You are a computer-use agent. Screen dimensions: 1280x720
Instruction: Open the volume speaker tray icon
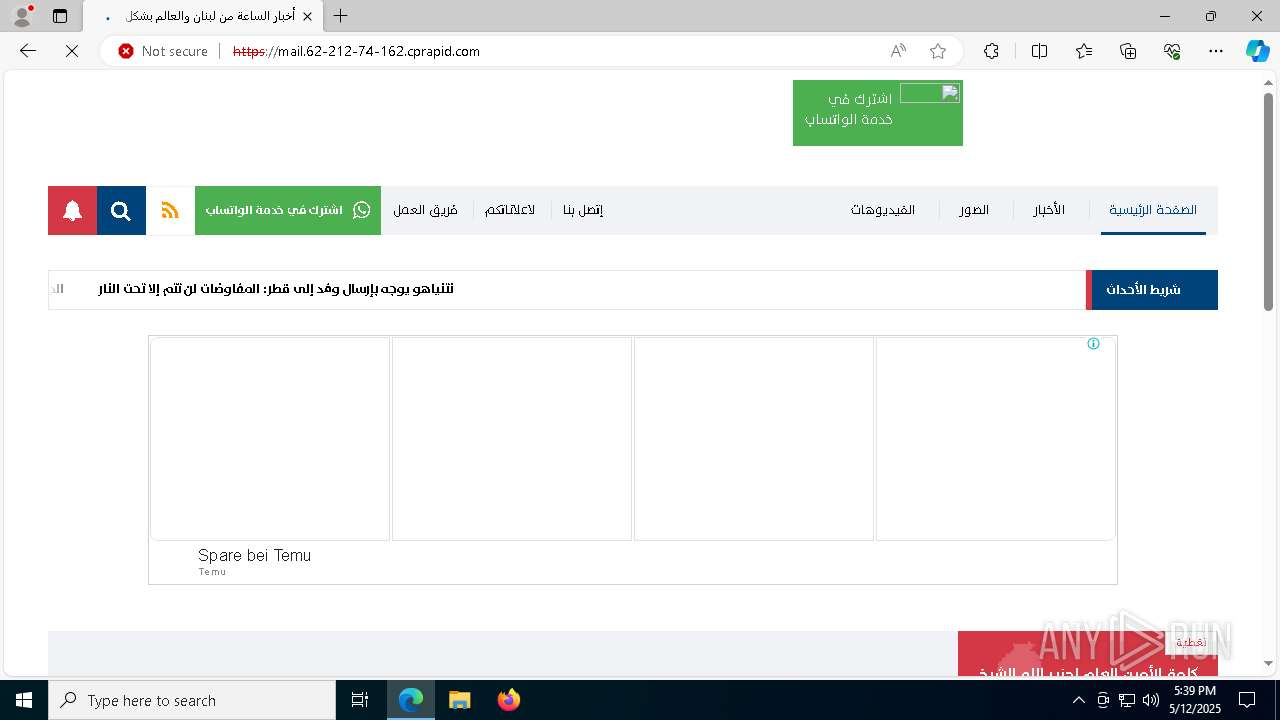(x=1150, y=700)
